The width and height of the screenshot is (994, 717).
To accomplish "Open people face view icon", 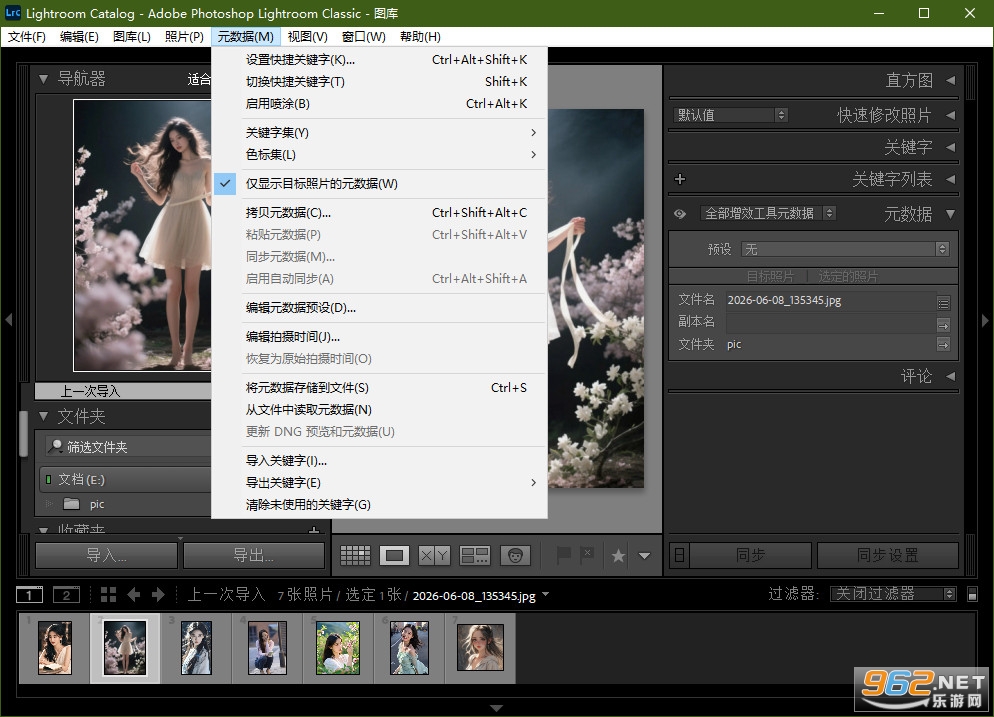I will 515,556.
